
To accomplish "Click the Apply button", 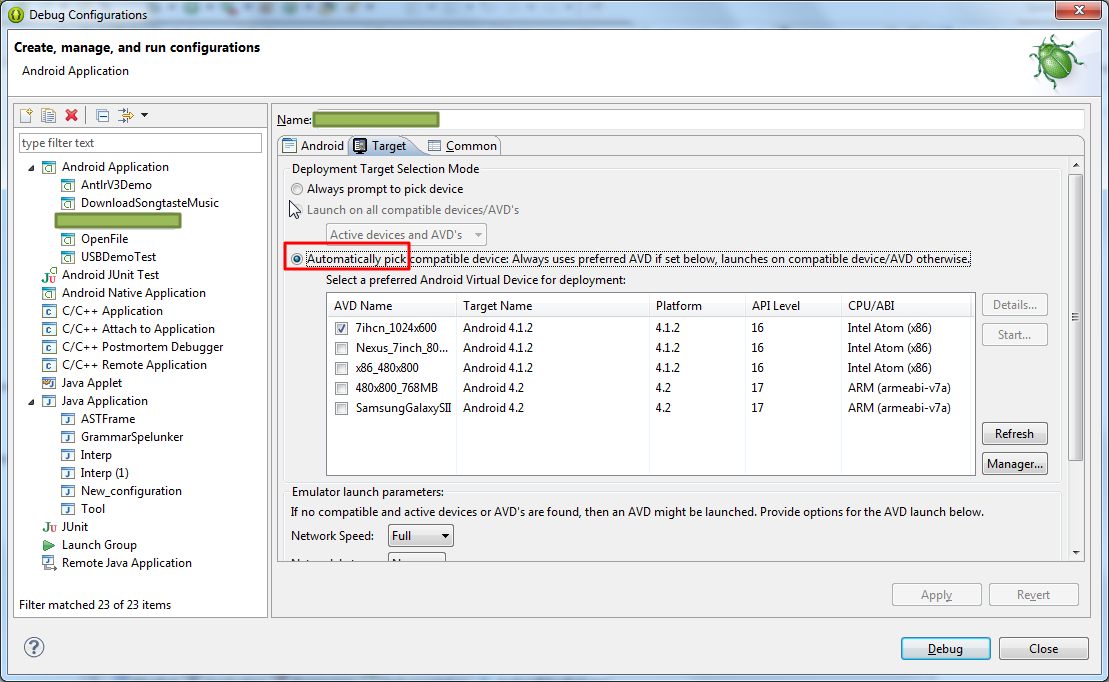I will (x=936, y=594).
